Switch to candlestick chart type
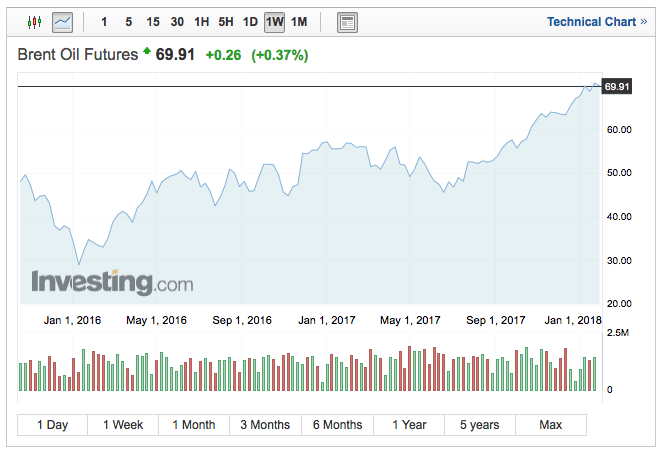Screen dimensions: 665x456 35,21
